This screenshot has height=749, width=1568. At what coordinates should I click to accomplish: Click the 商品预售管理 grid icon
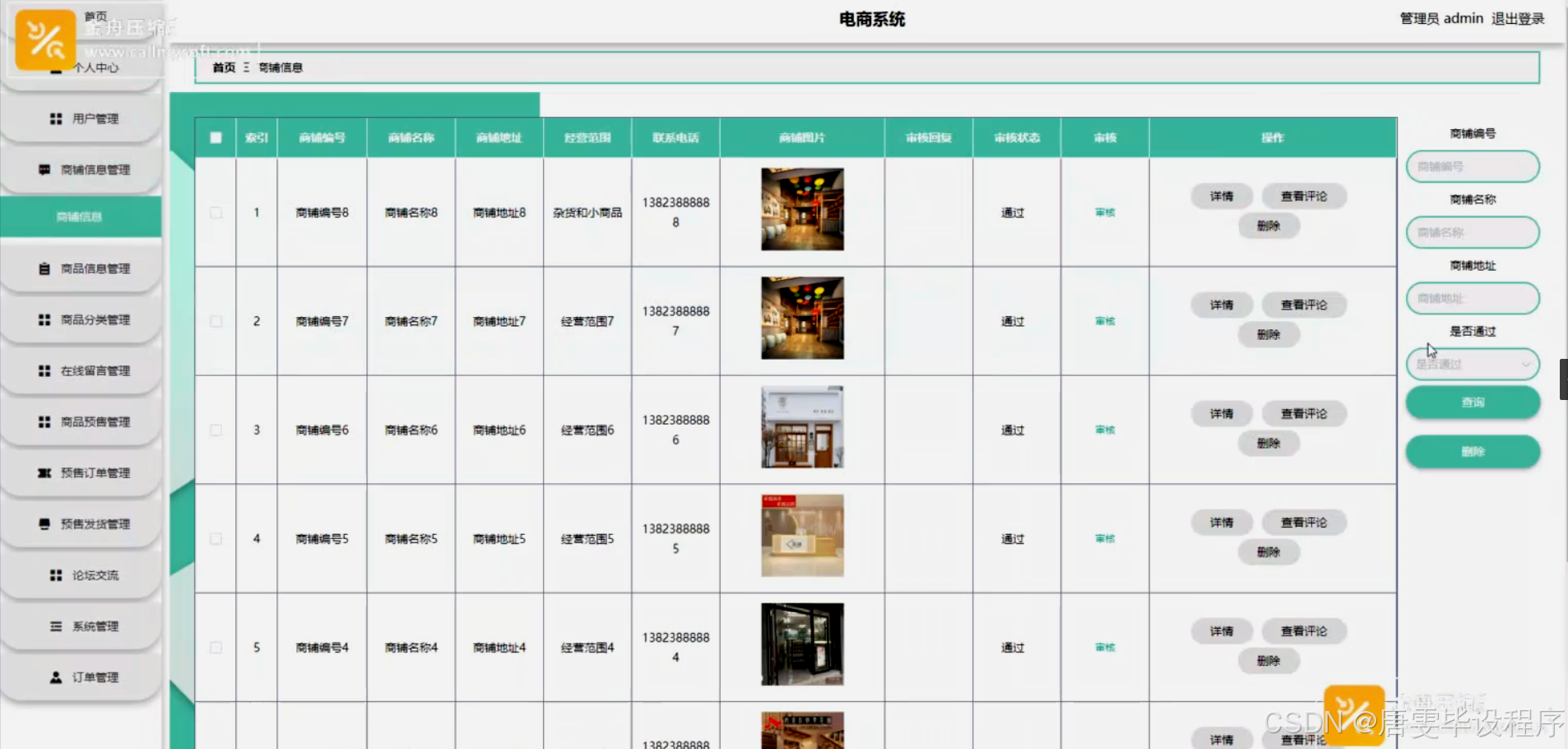coord(44,421)
